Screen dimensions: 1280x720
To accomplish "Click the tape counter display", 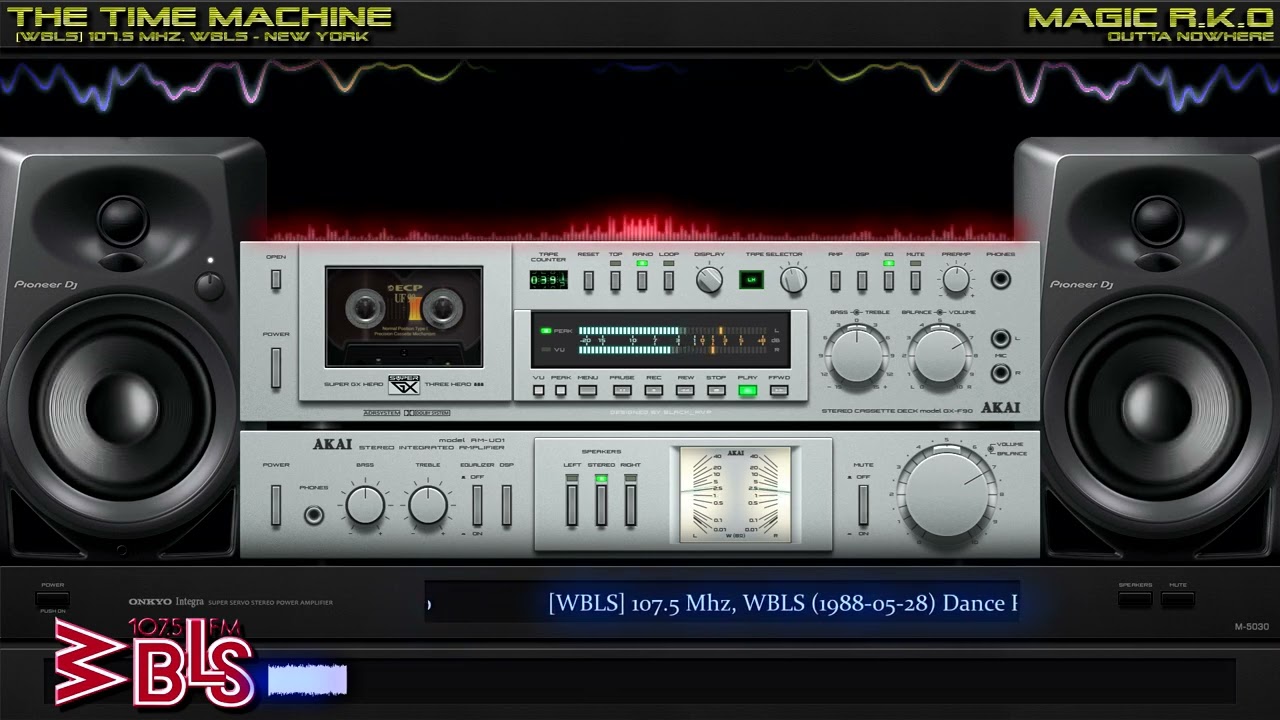I will (548, 280).
